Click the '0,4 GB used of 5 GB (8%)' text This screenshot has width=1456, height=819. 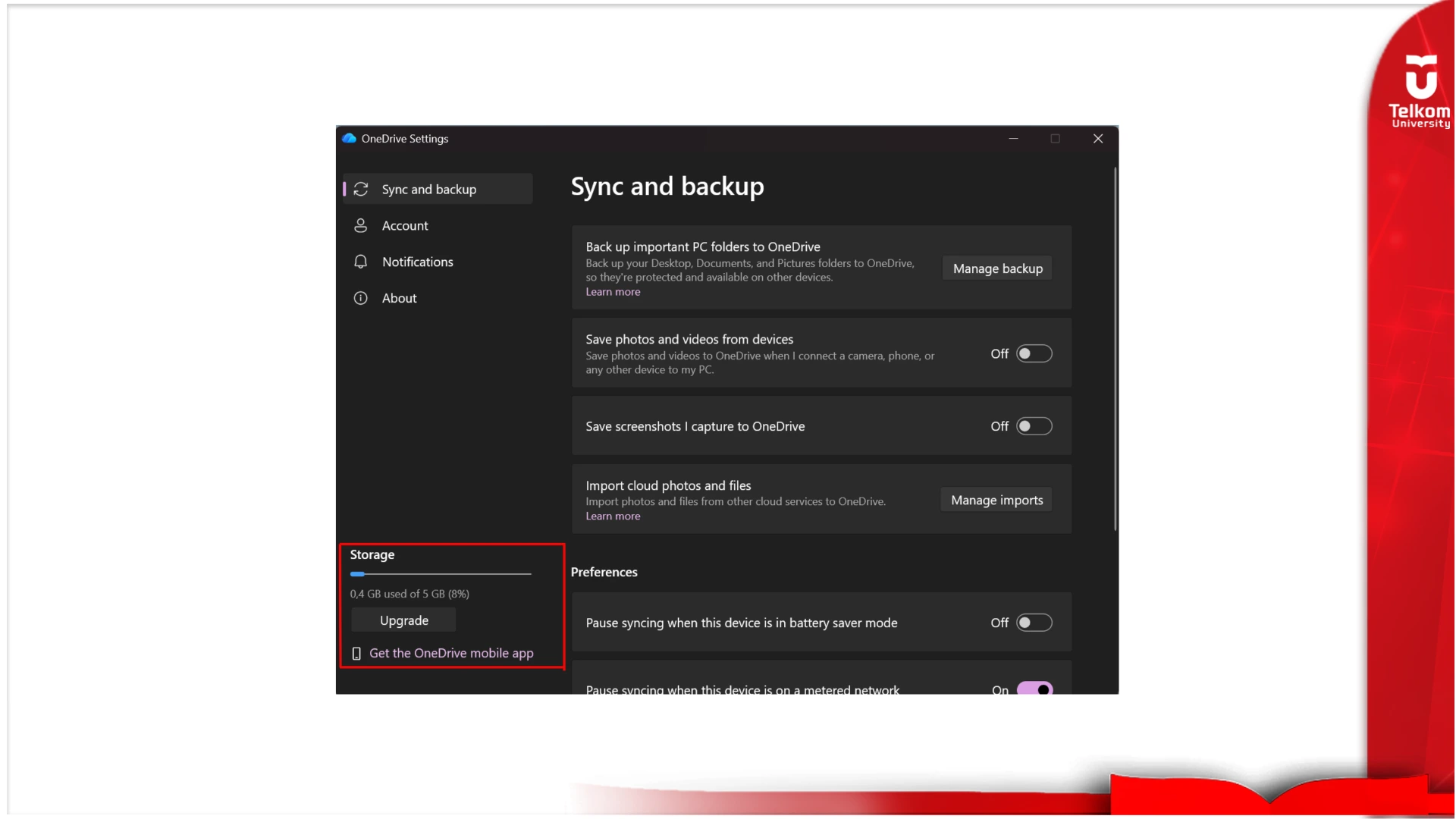[x=409, y=594]
